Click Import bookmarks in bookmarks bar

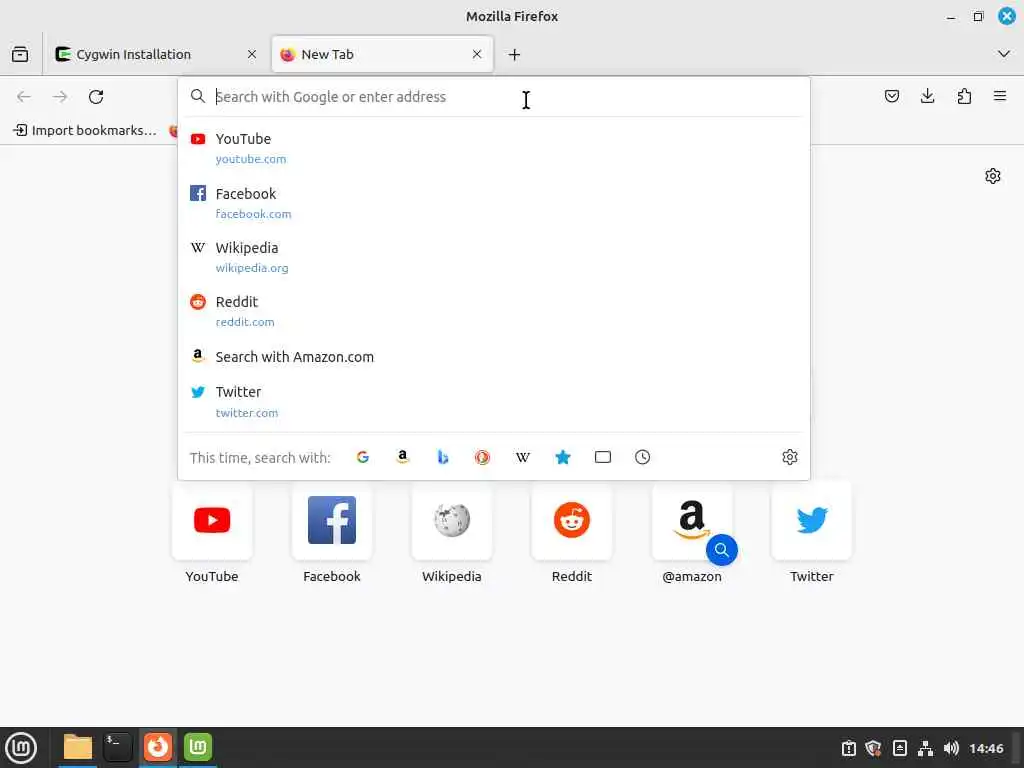point(86,131)
